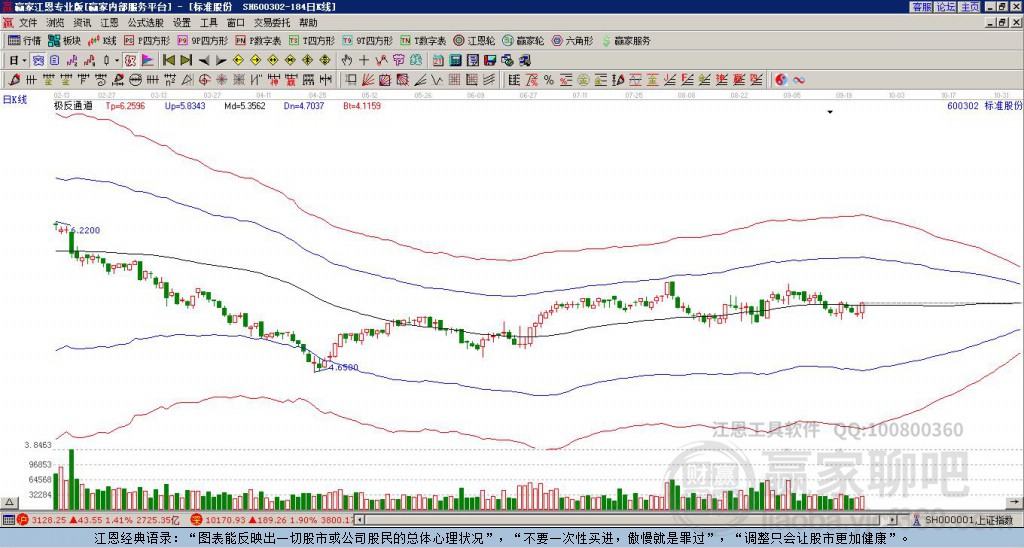This screenshot has width=1024, height=548.
Task: Open the 六角形 hexagon tool
Action: pyautogui.click(x=572, y=40)
